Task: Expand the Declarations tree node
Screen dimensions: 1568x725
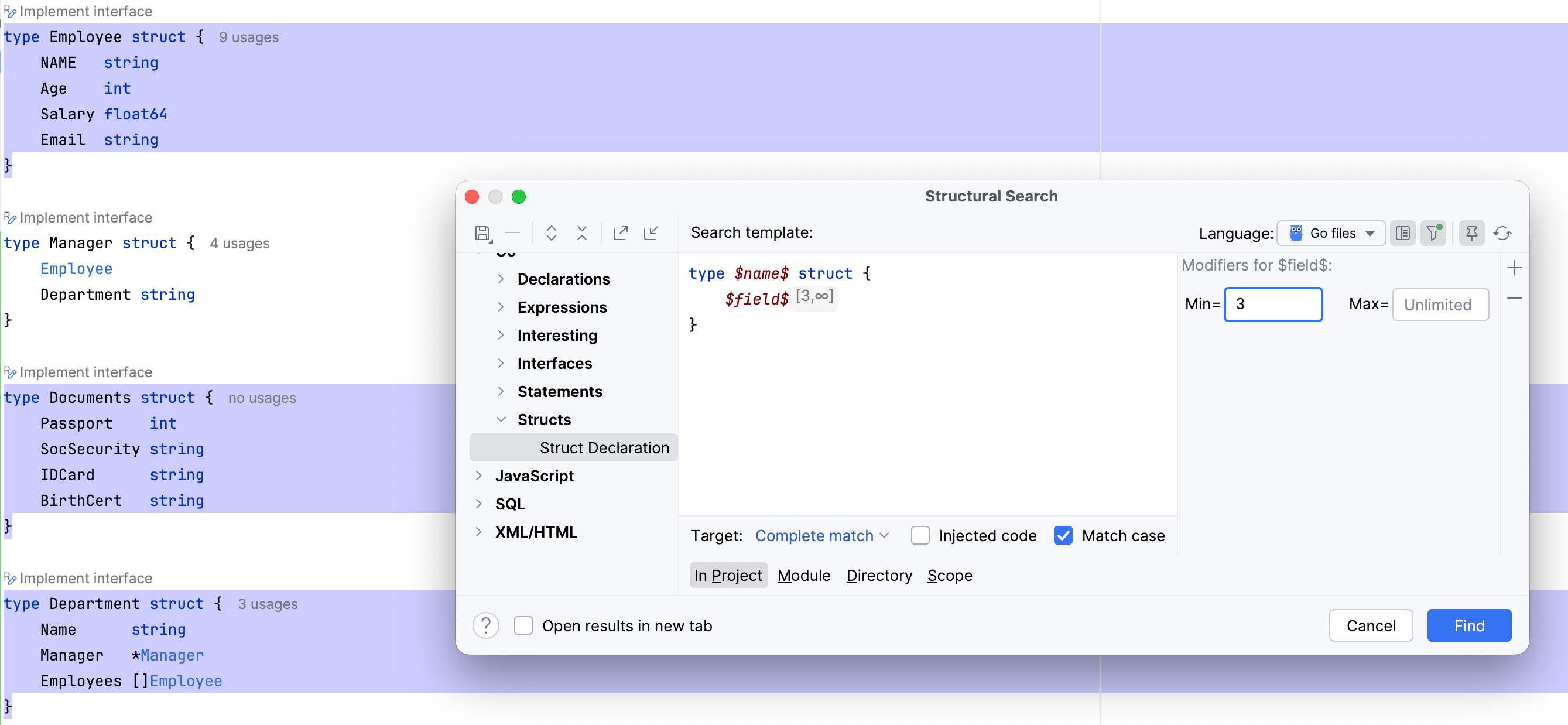Action: coord(501,279)
